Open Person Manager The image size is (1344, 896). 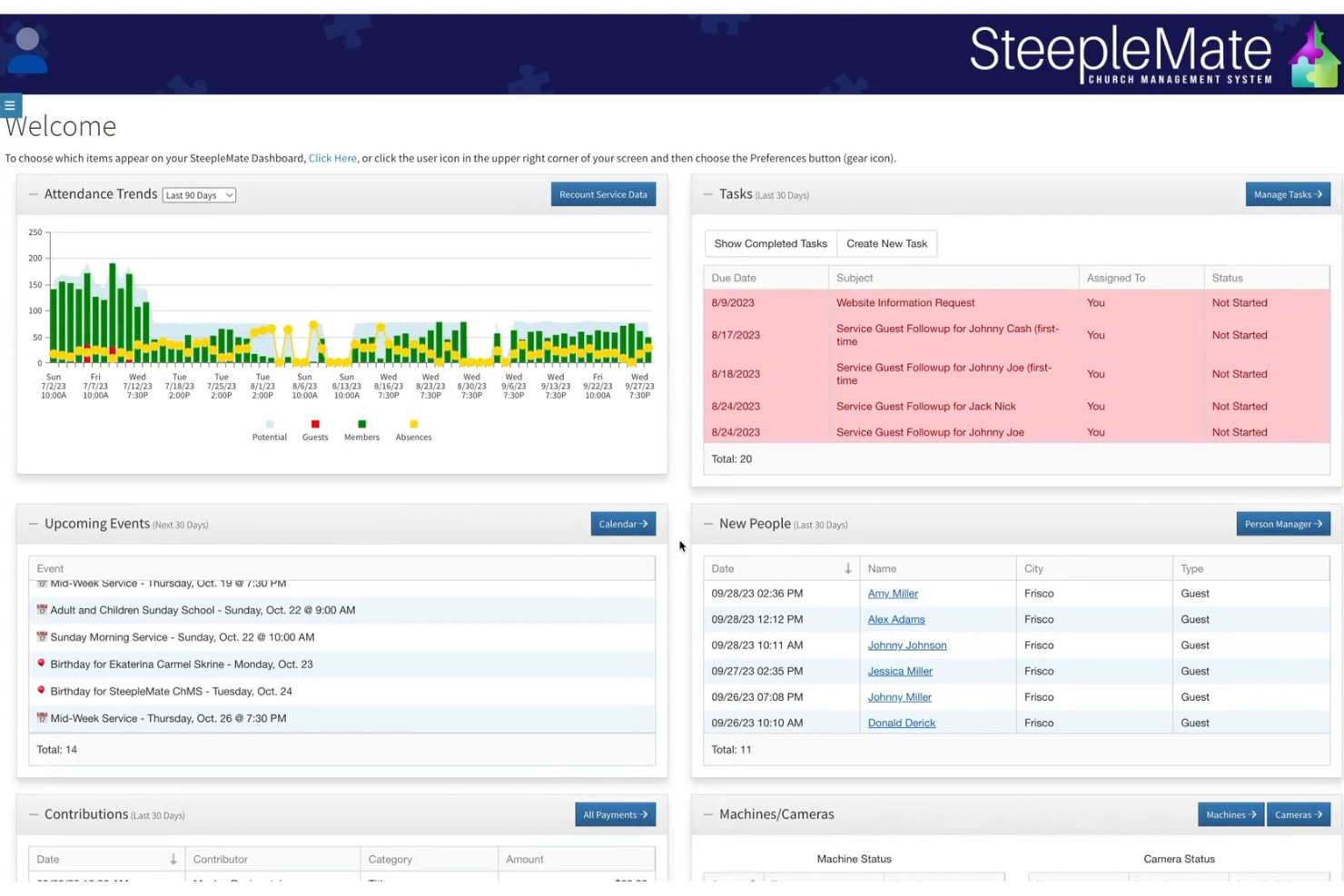pyautogui.click(x=1283, y=524)
